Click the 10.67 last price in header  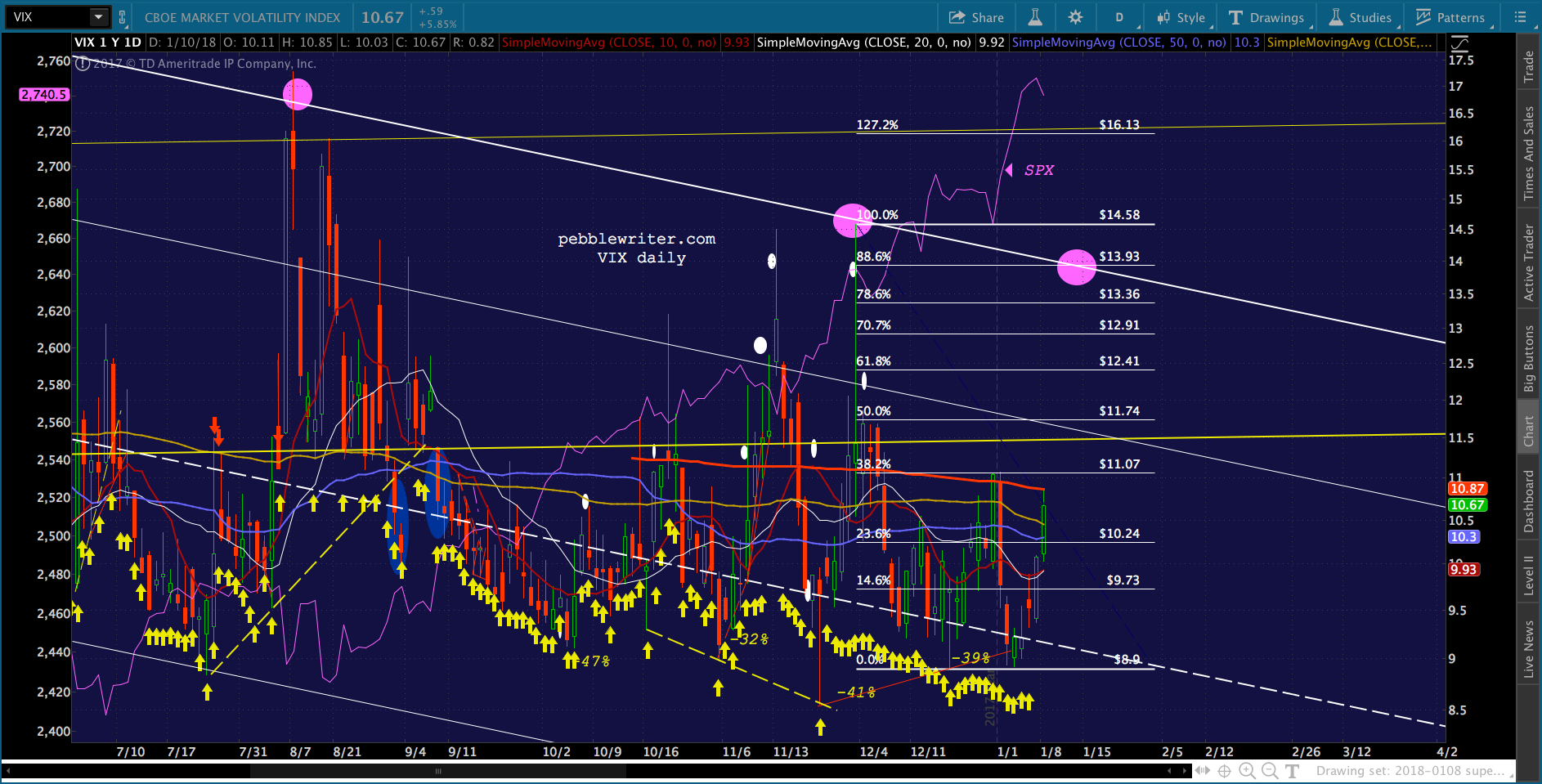coord(383,17)
